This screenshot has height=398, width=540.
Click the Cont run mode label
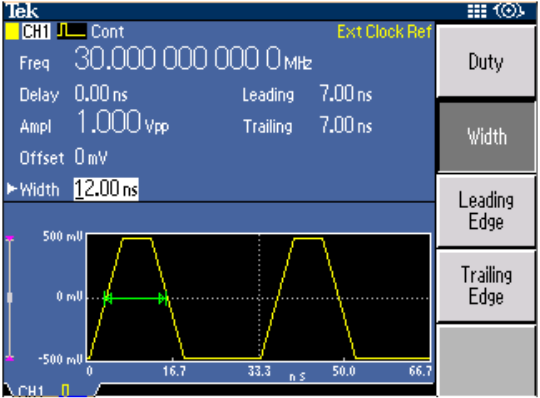pyautogui.click(x=107, y=32)
